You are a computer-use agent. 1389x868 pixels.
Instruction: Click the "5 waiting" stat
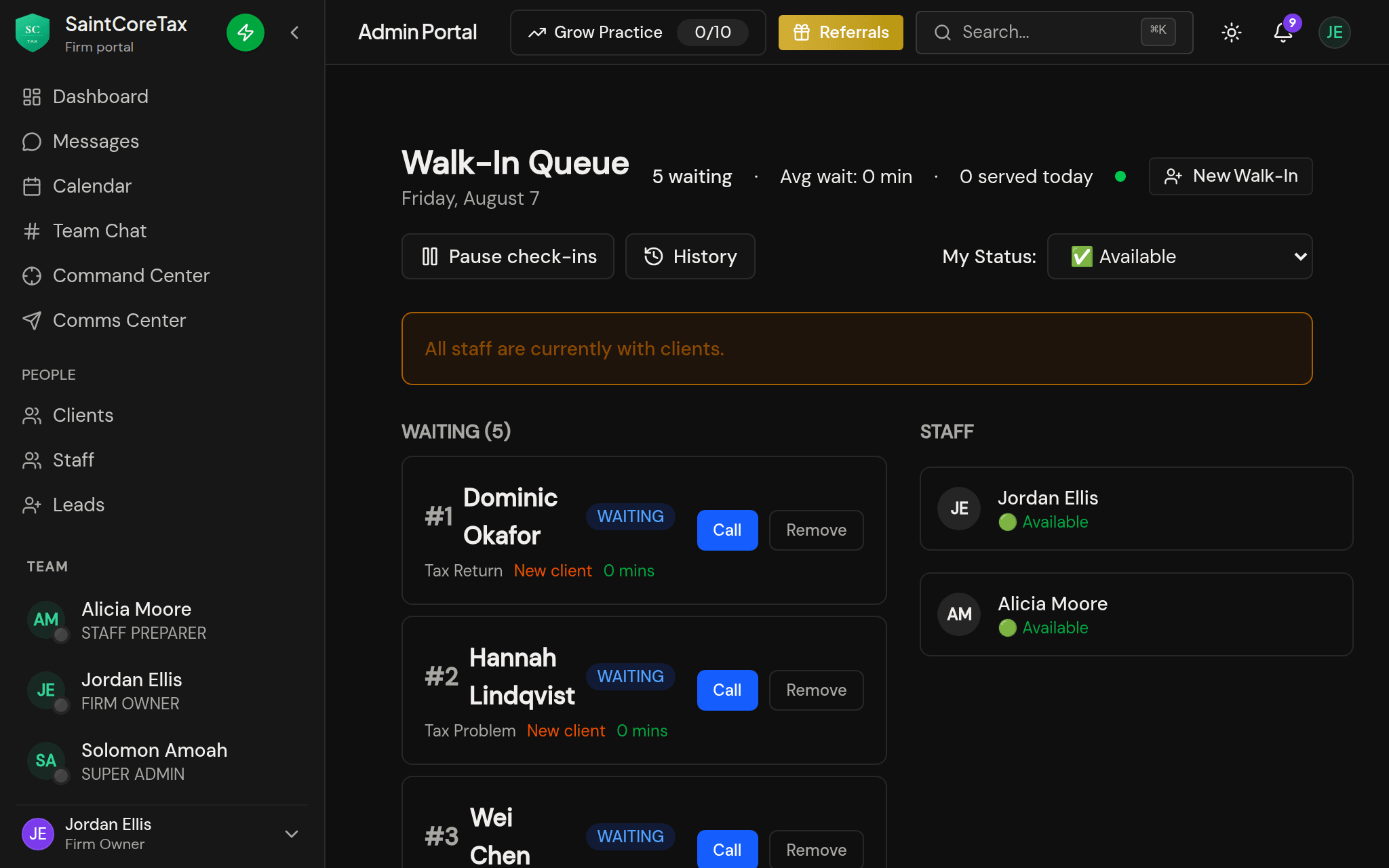click(692, 176)
